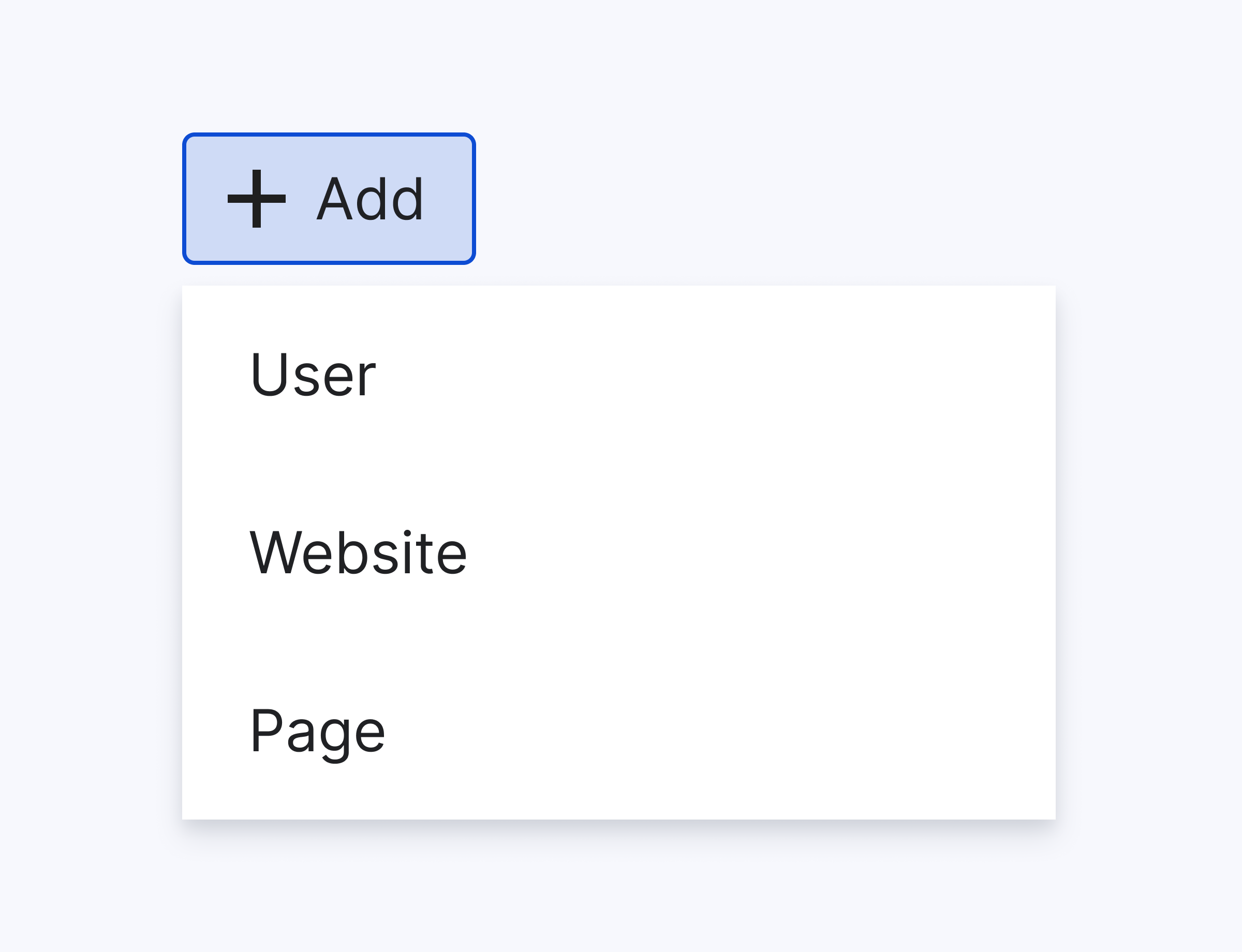
Task: Close the menu via Add button
Action: click(x=329, y=199)
